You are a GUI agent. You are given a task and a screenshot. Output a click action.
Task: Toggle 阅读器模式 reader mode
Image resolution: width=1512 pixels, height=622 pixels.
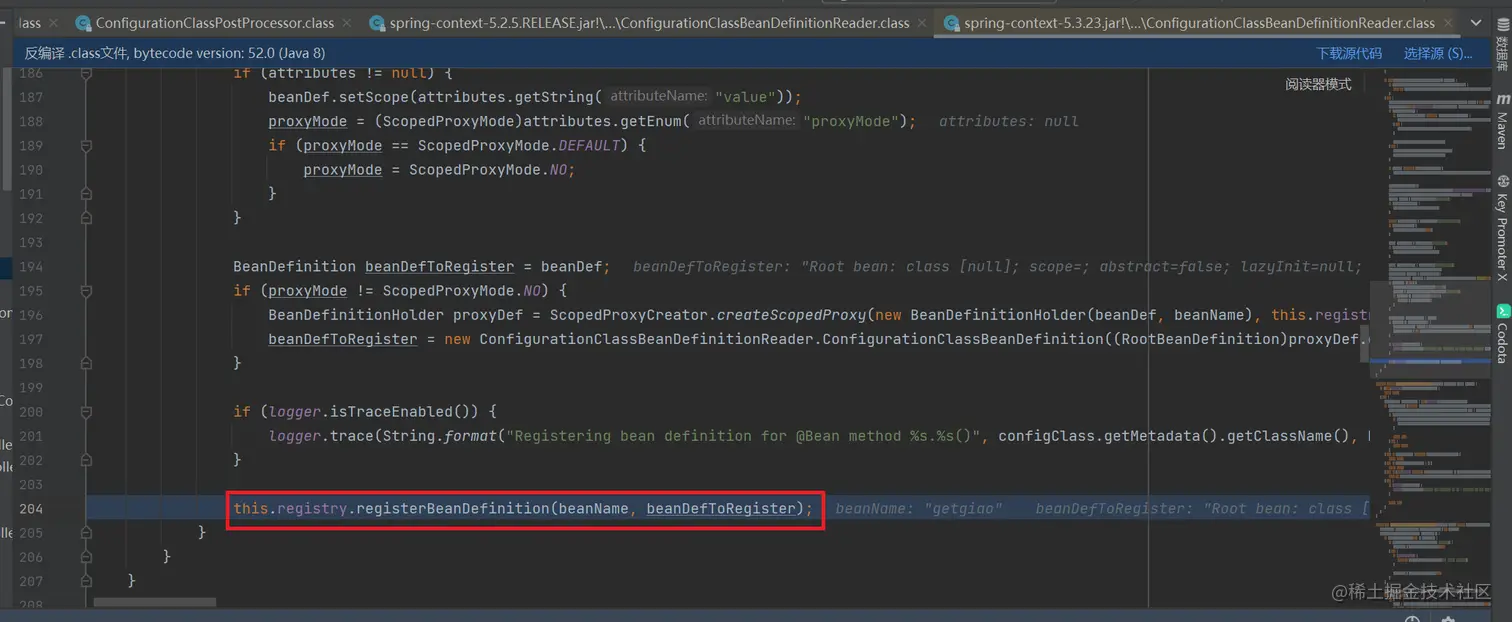coord(1318,84)
